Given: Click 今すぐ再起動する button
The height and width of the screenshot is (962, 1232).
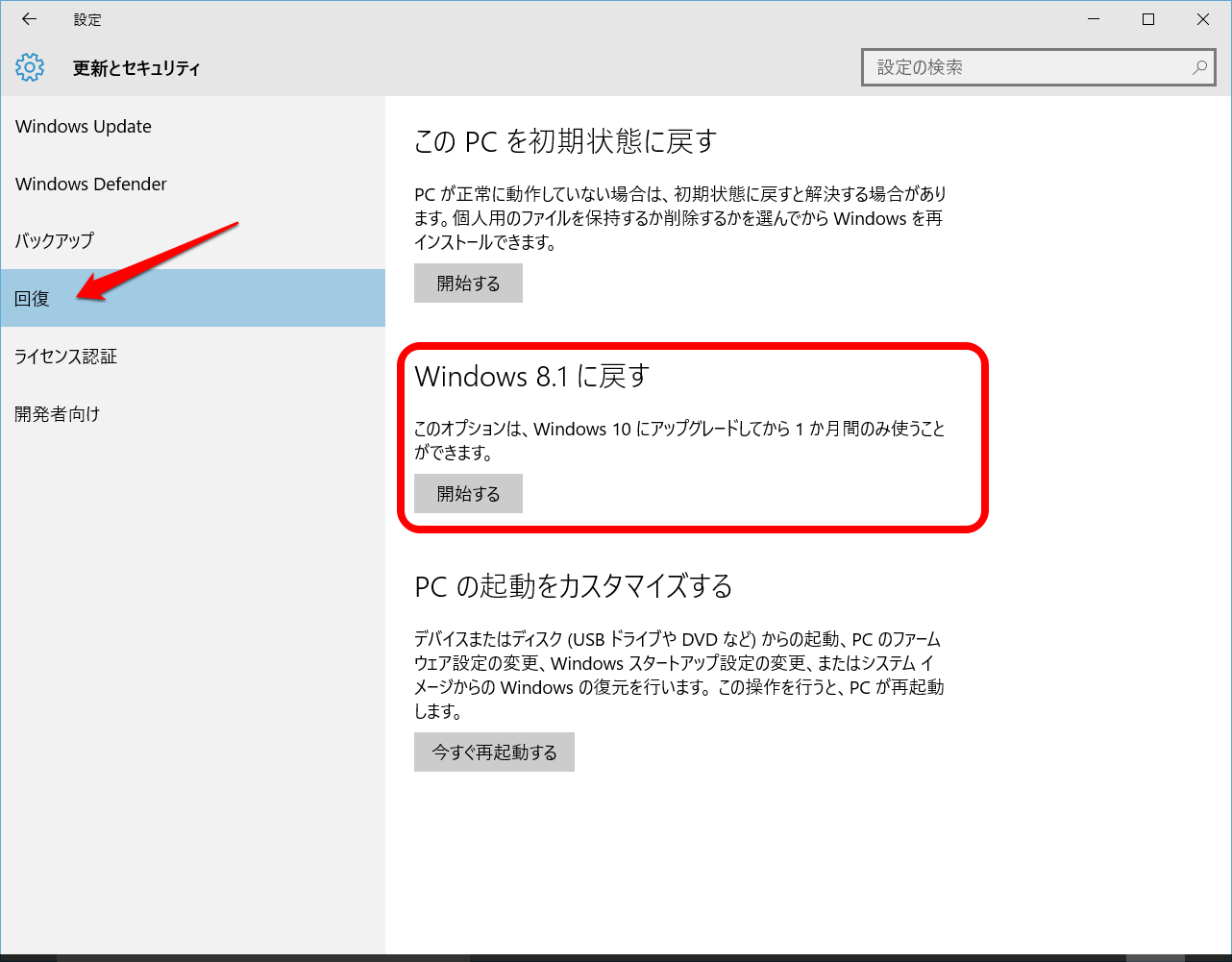Looking at the screenshot, I should [x=494, y=752].
